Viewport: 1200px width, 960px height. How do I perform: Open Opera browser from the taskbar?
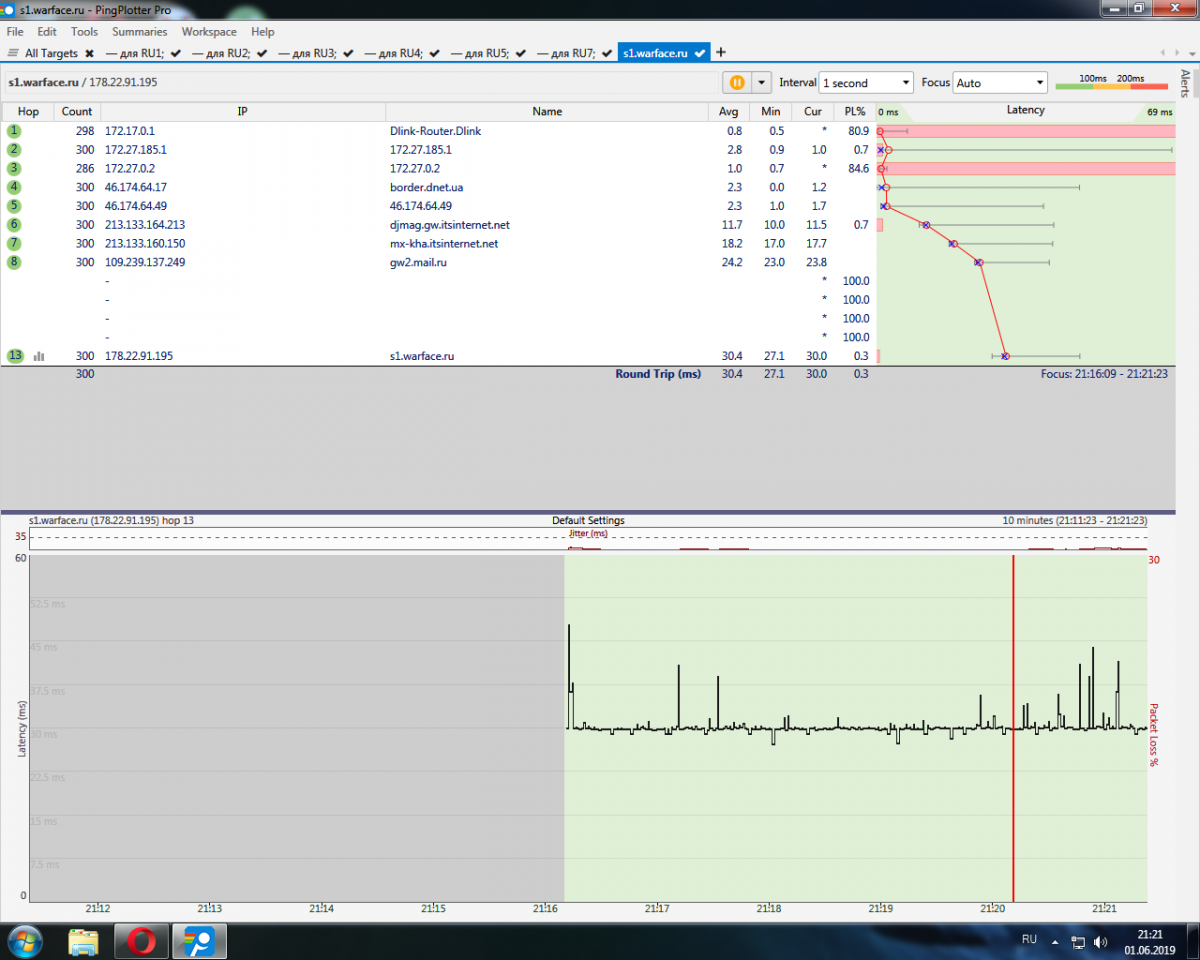click(141, 941)
